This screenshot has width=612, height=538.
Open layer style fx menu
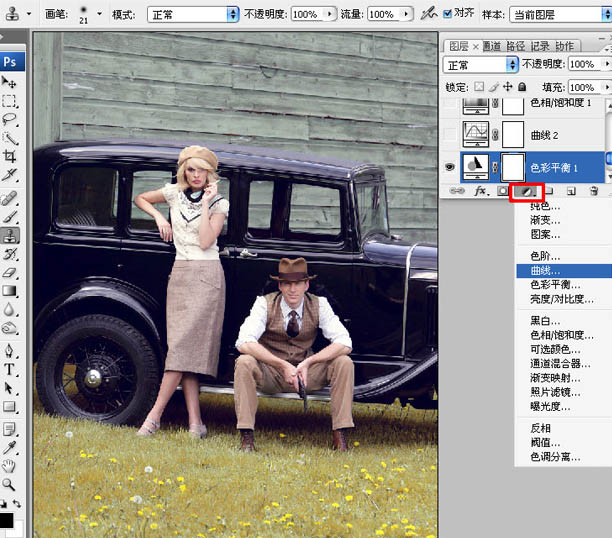[480, 190]
